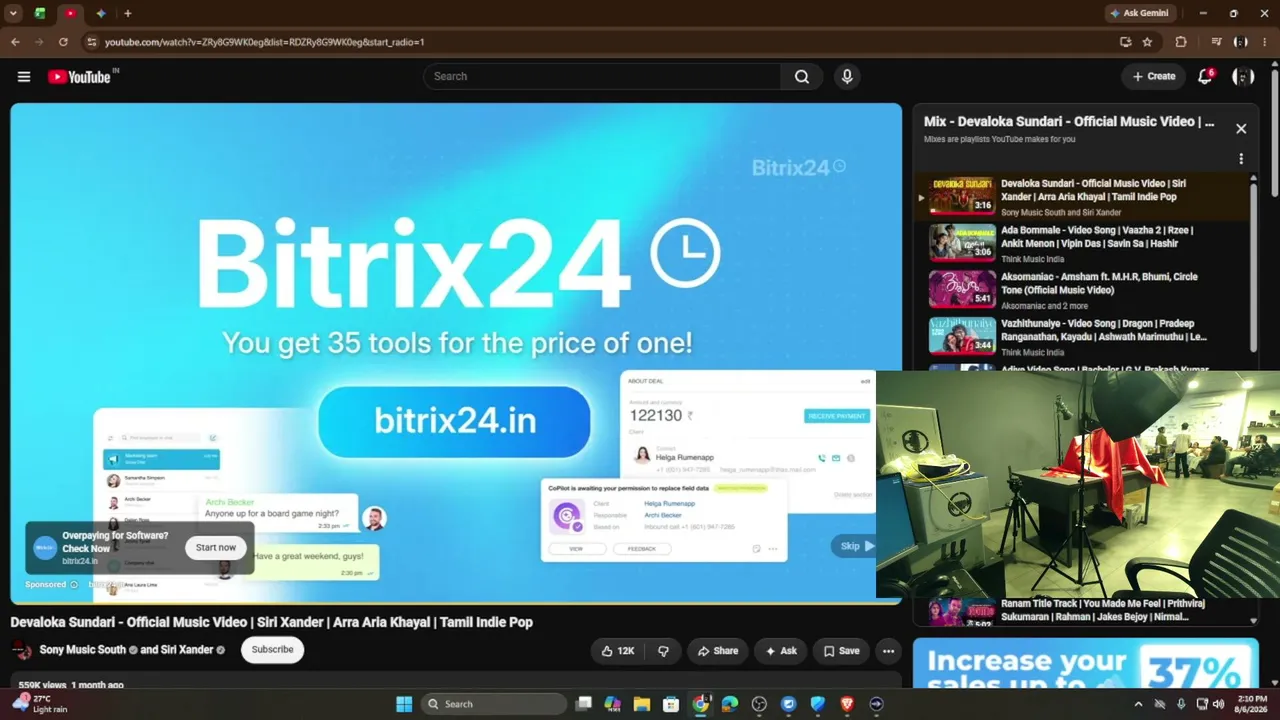Click Ask Gemini button
Viewport: 1280px width, 720px height.
1138,13
